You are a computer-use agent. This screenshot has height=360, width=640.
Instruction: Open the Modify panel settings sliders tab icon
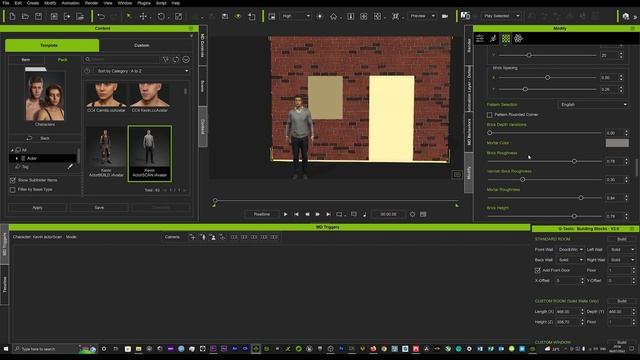pyautogui.click(x=480, y=38)
